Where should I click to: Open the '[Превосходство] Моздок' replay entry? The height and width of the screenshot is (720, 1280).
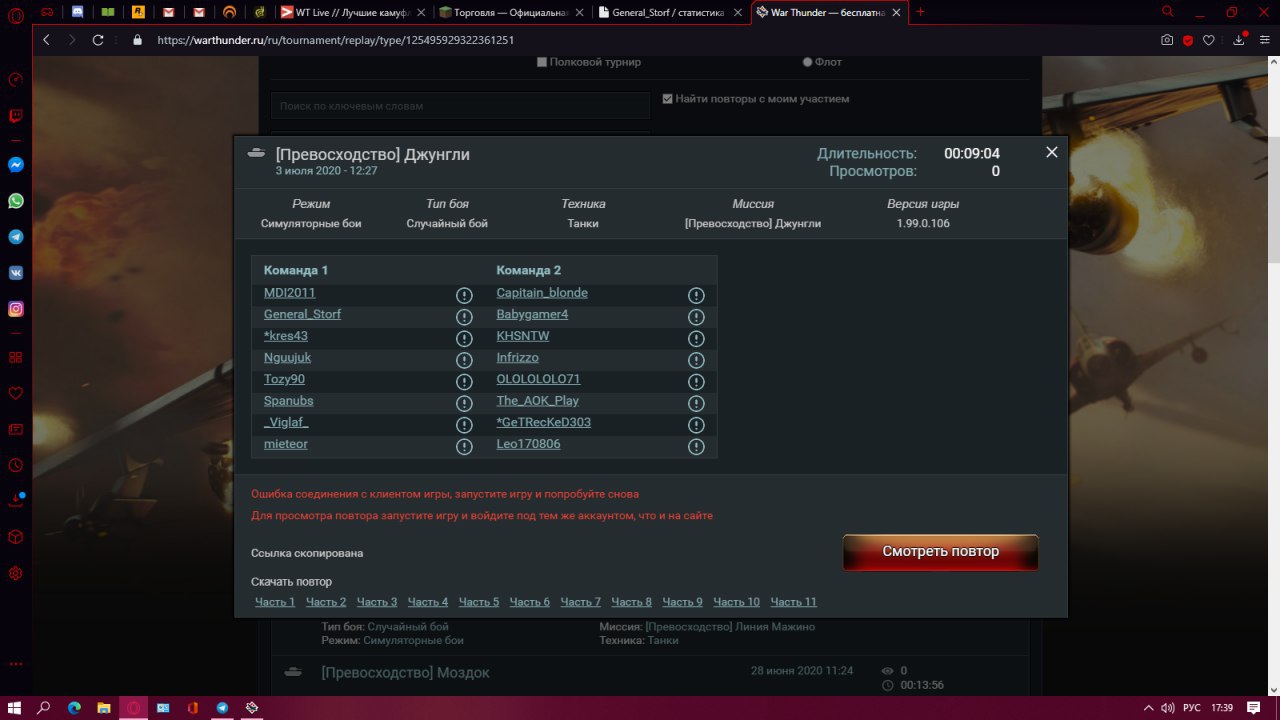coord(405,673)
